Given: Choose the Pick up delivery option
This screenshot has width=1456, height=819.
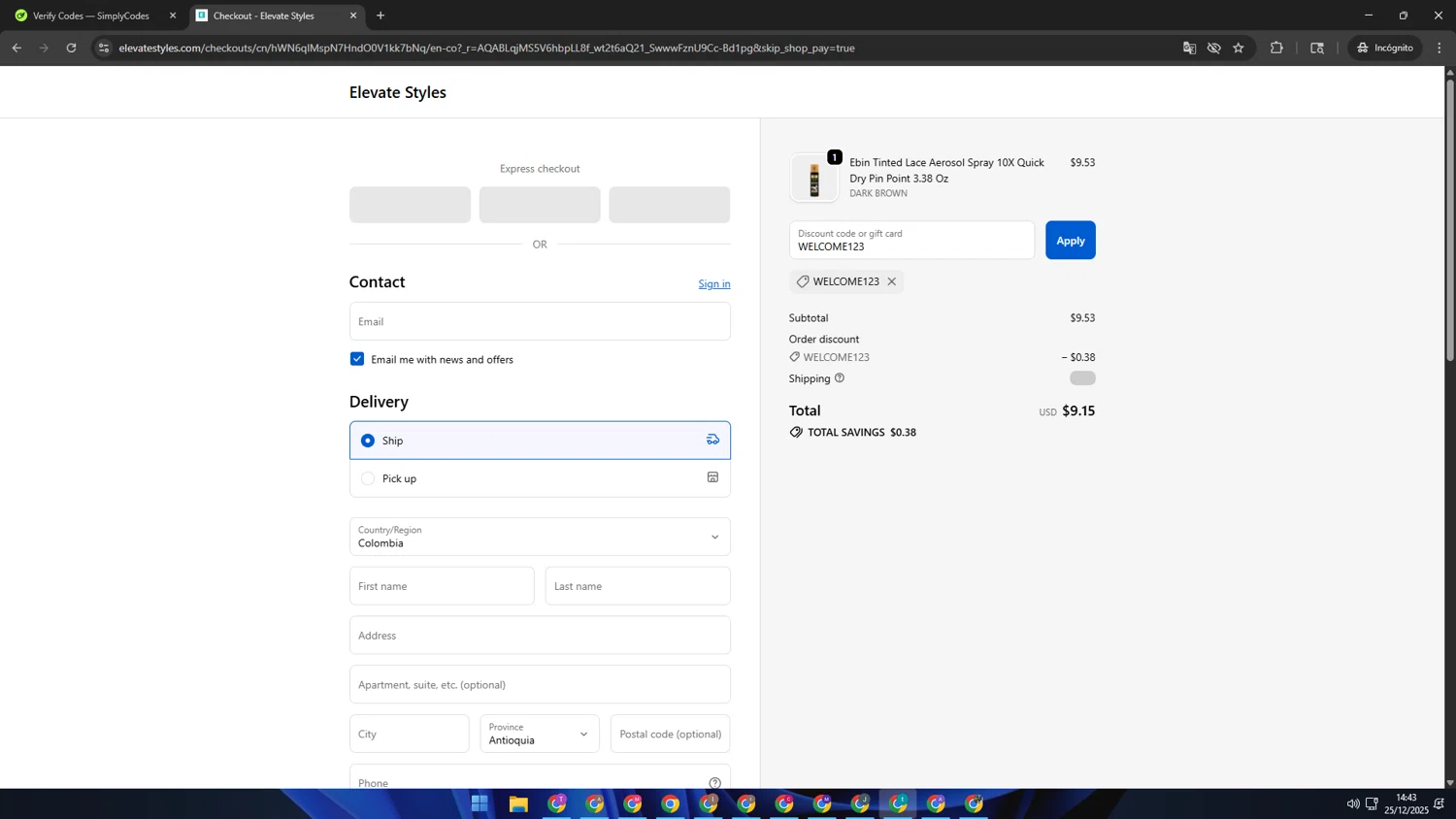Looking at the screenshot, I should coord(540,478).
